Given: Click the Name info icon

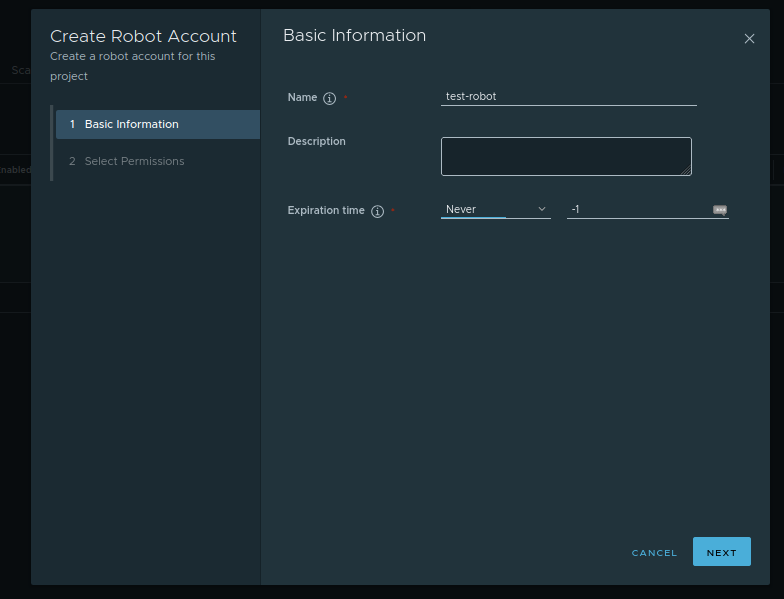Looking at the screenshot, I should click(x=329, y=98).
